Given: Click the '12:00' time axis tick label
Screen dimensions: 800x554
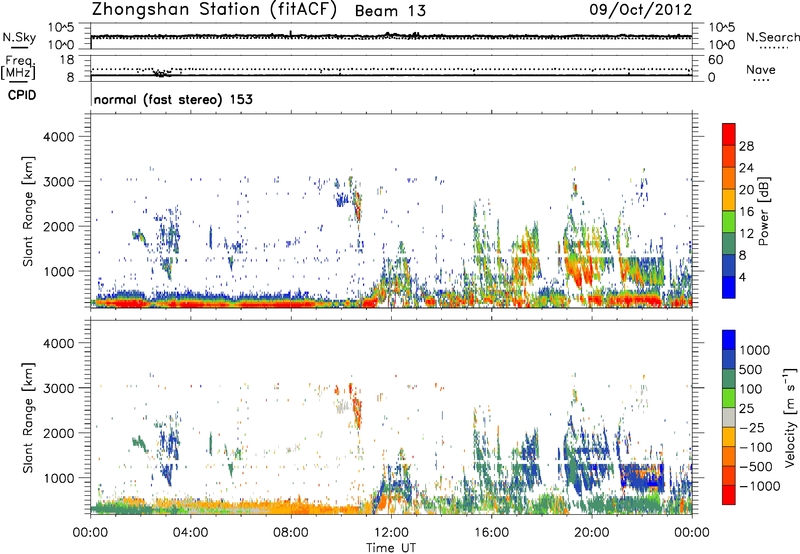Looking at the screenshot, I should (391, 533).
